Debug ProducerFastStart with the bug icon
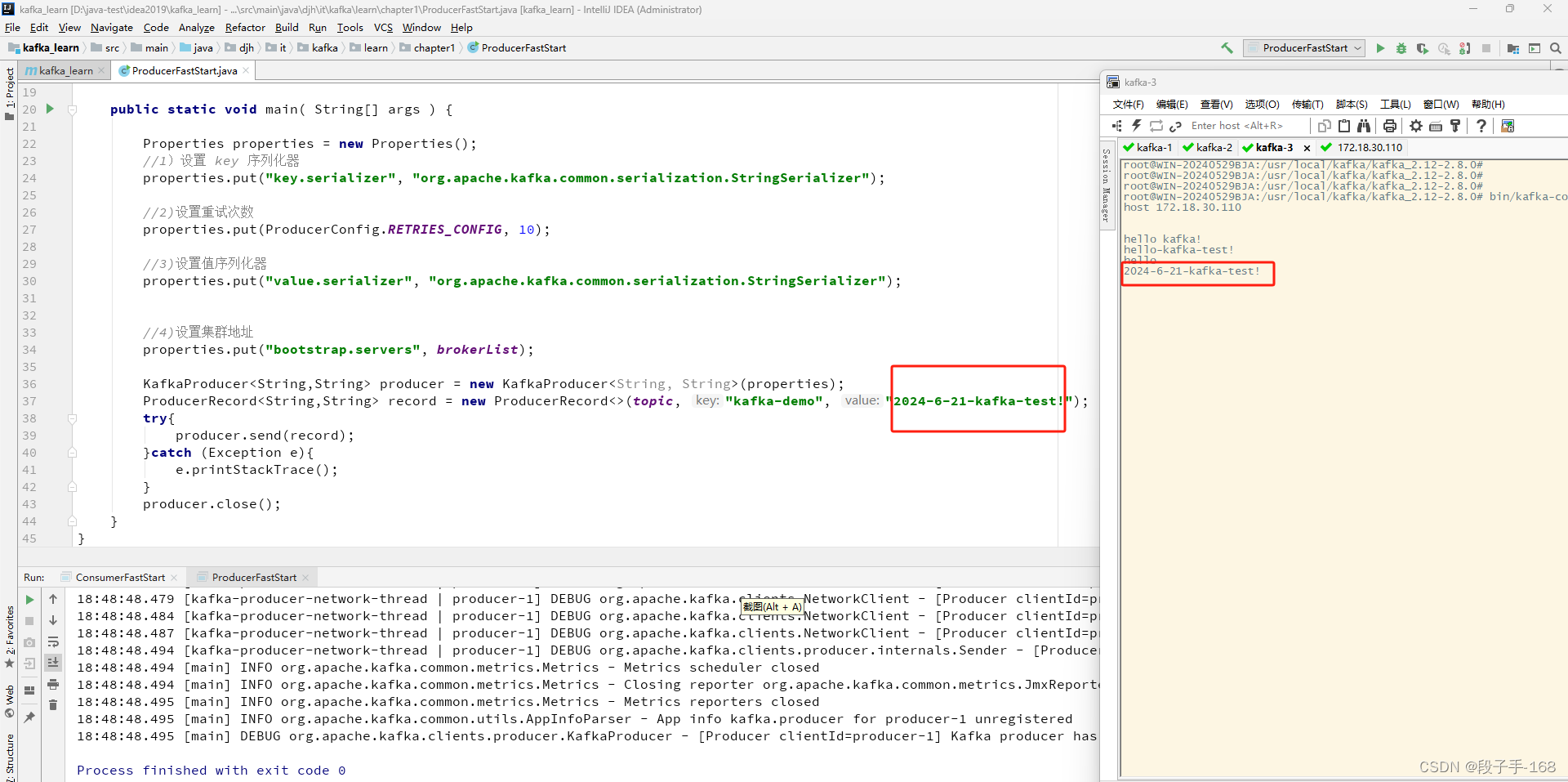 1401,48
